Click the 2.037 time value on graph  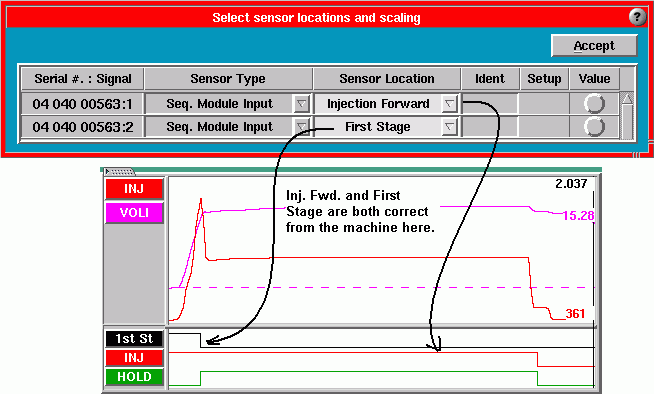click(x=571, y=183)
